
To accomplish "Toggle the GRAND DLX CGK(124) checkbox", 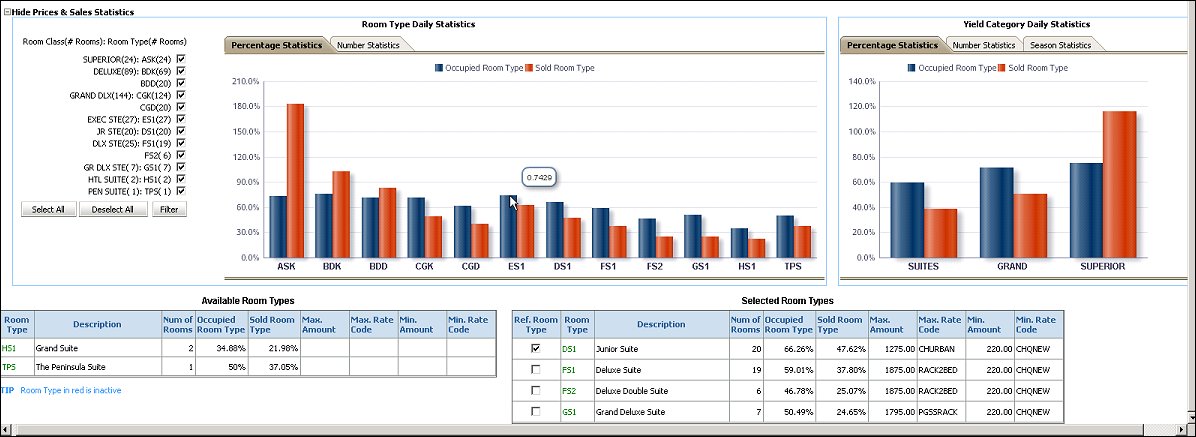I will tap(181, 95).
